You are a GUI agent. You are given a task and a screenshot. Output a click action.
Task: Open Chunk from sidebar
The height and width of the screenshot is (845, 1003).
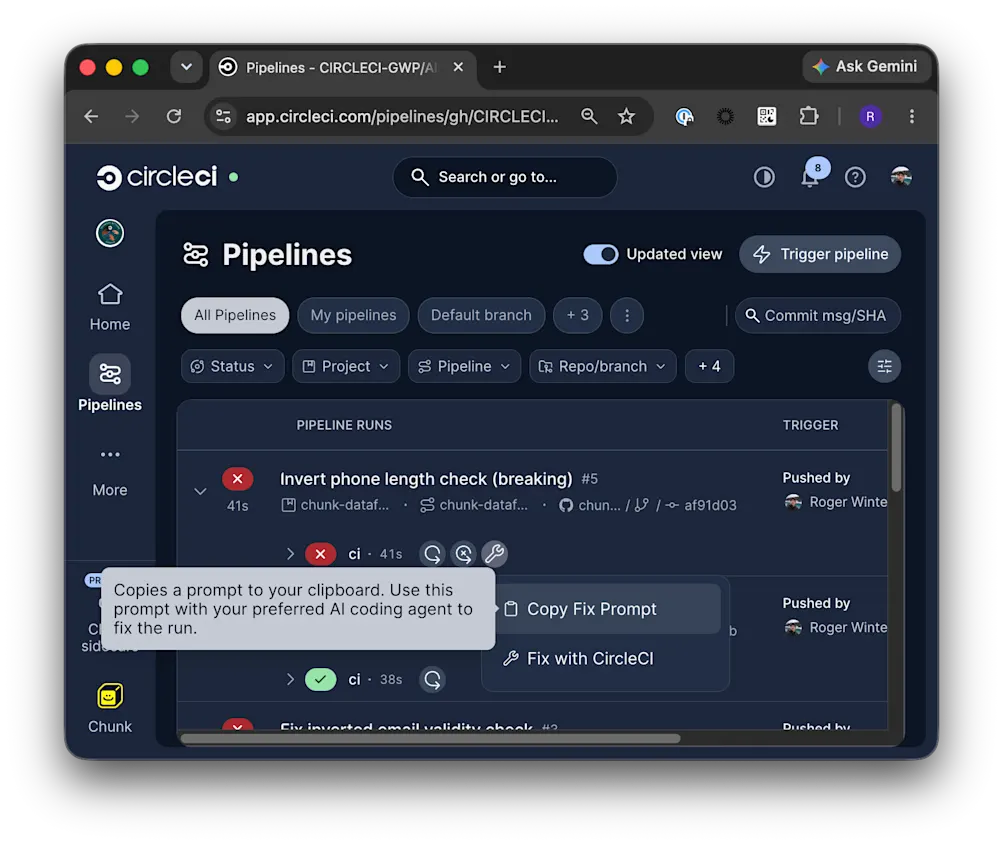(110, 709)
